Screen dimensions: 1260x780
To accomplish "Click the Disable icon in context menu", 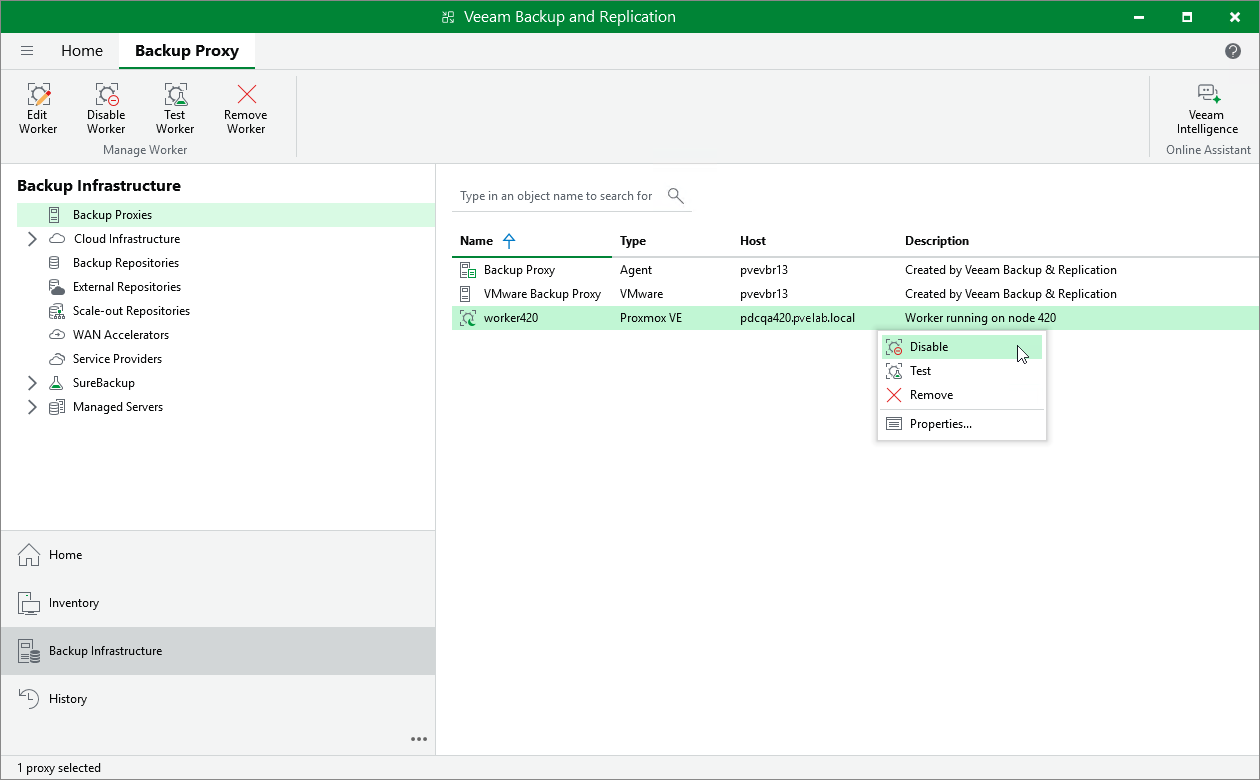I will click(x=894, y=347).
